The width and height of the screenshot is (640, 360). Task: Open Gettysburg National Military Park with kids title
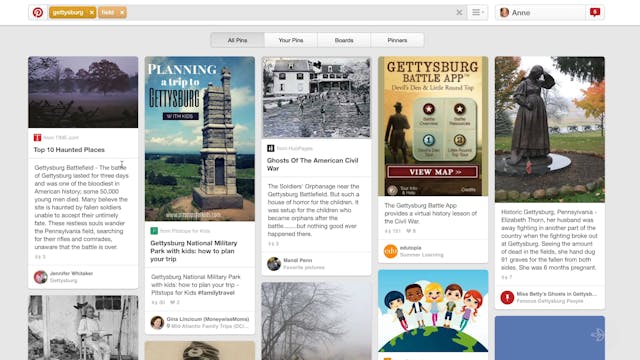click(x=193, y=251)
